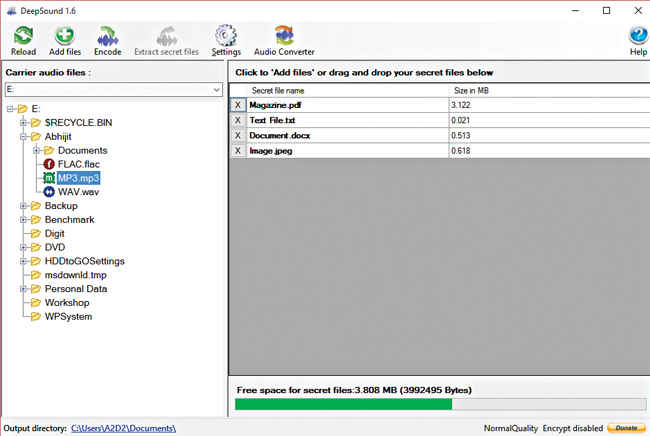
Task: Select the Abhijit folder in tree
Action: coord(58,136)
